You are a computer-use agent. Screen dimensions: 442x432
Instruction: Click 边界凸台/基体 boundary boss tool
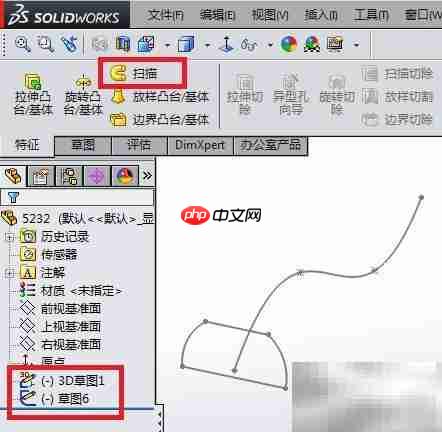(160, 120)
